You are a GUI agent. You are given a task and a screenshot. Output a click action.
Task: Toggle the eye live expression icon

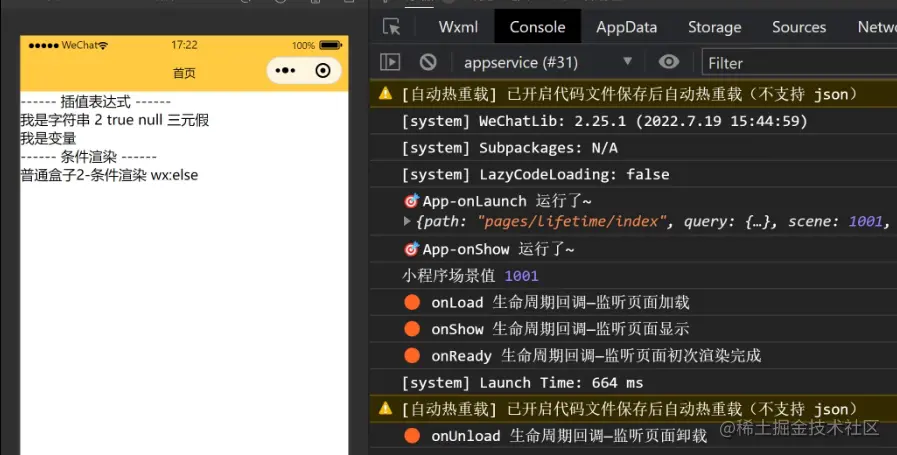(x=668, y=62)
